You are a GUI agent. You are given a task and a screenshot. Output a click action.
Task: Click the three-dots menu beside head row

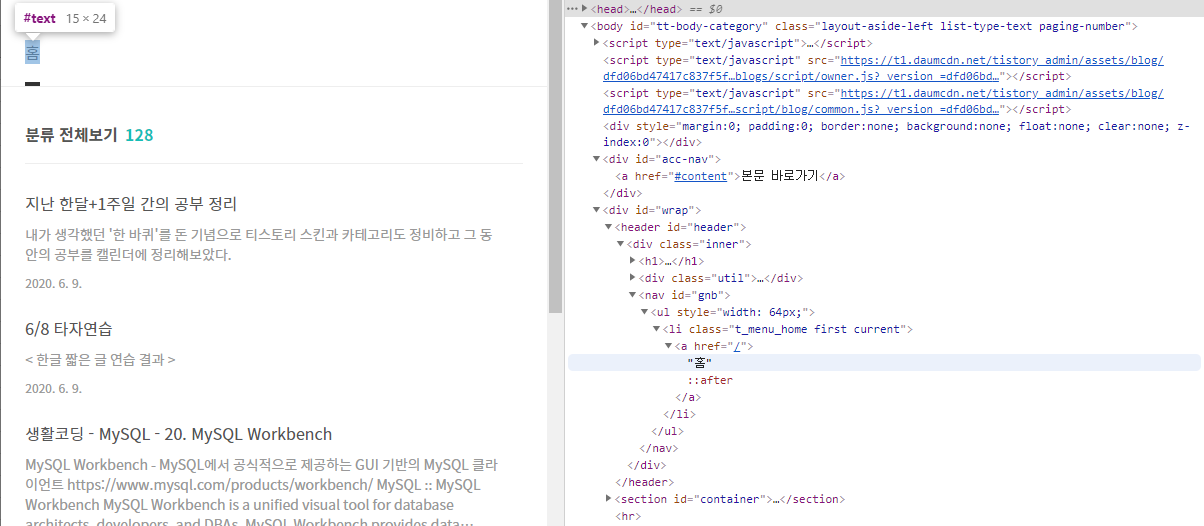571,9
